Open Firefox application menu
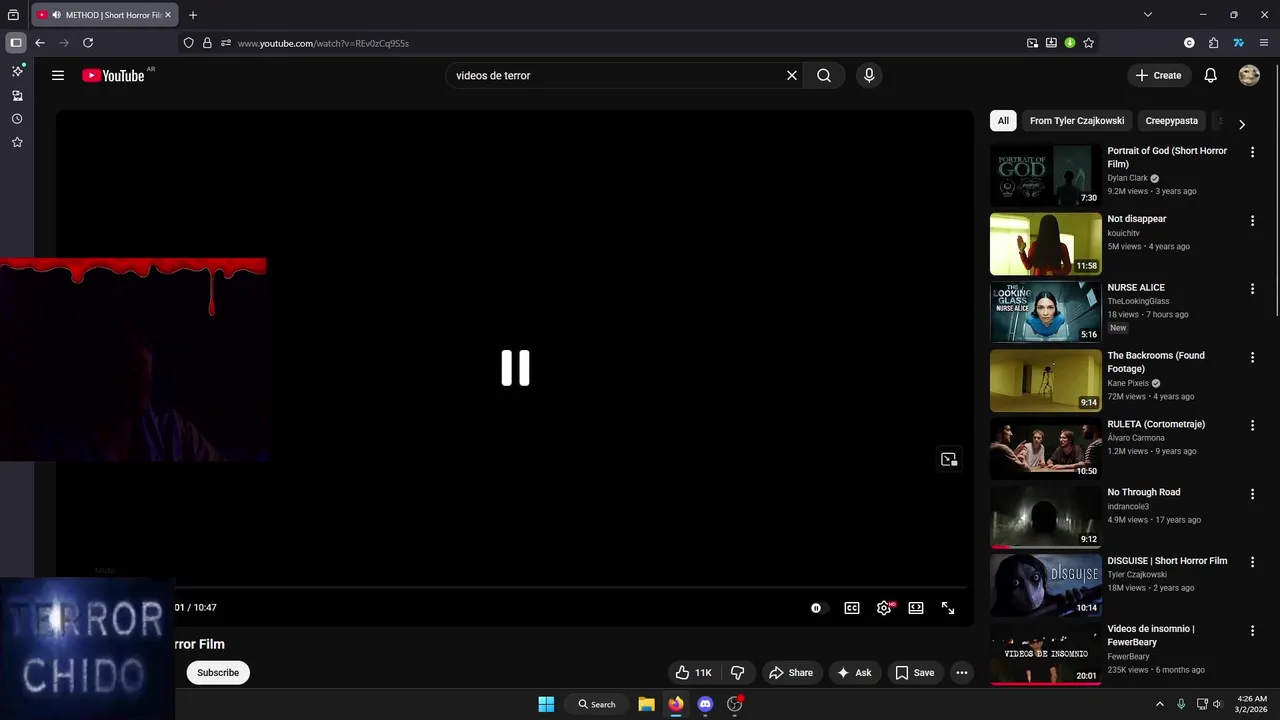This screenshot has height=720, width=1280. click(x=1264, y=43)
